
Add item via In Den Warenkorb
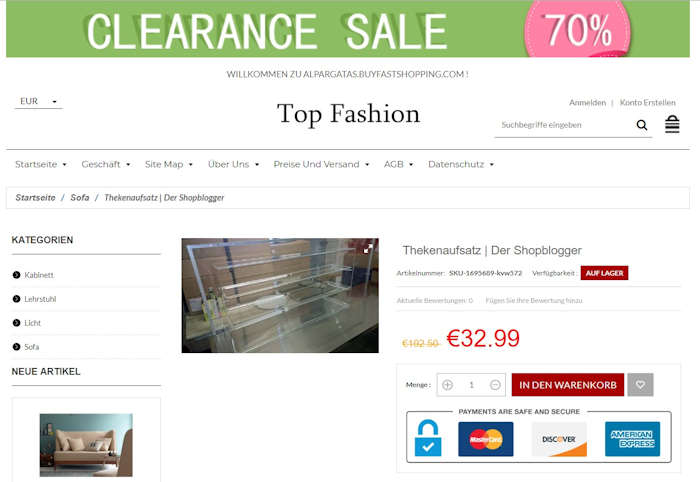coord(568,385)
